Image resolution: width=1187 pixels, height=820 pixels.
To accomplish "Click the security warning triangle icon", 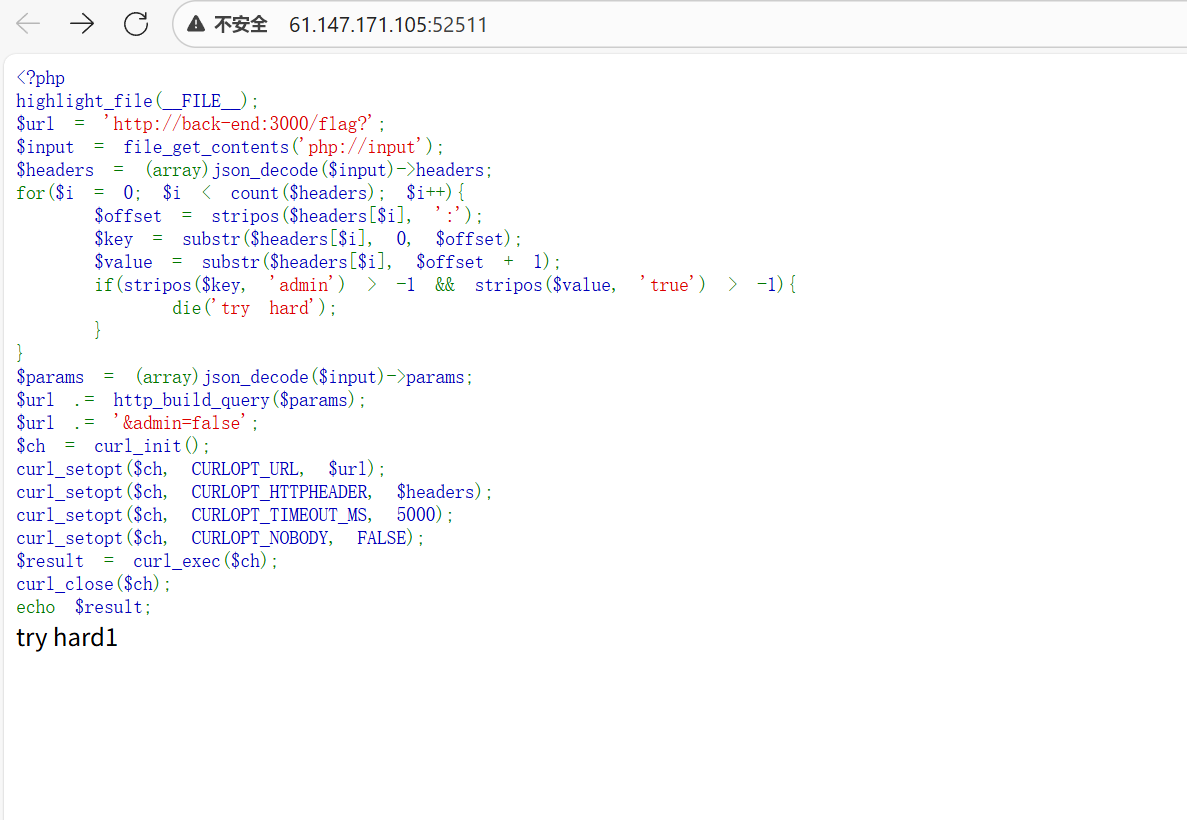I will [196, 24].
